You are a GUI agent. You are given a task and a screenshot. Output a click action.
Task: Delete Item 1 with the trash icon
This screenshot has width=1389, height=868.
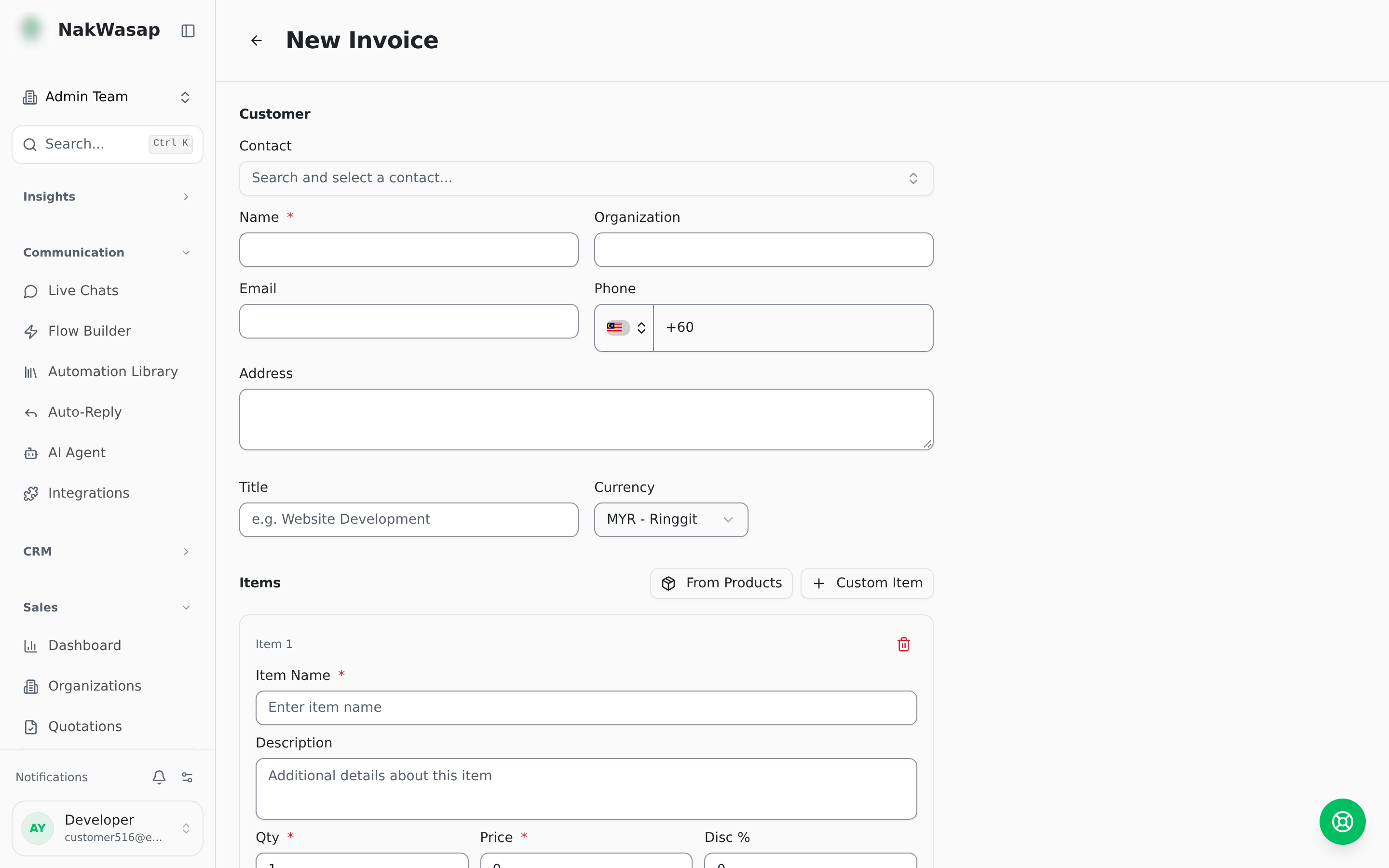point(903,644)
